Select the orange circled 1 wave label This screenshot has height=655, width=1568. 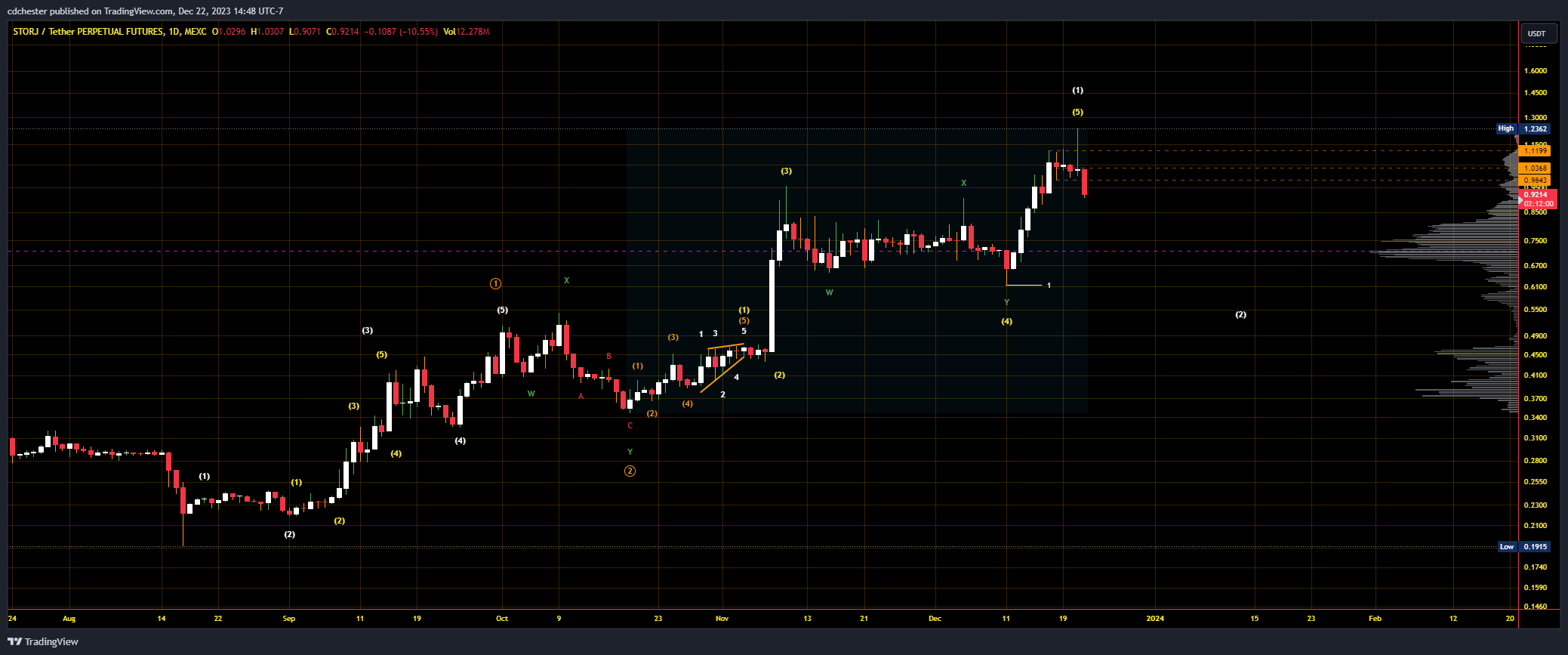tap(495, 284)
